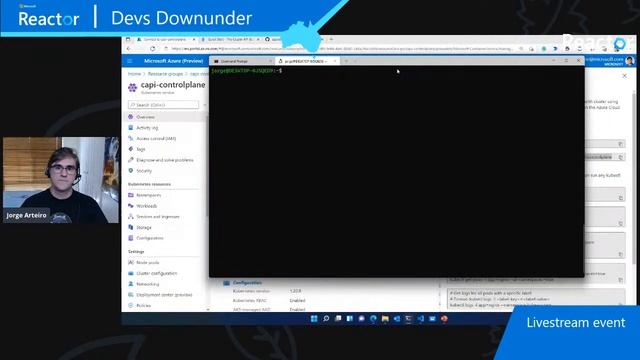Select the Quick Start Cluster API browser tab
Screen dimensions: 640x360
231,40
